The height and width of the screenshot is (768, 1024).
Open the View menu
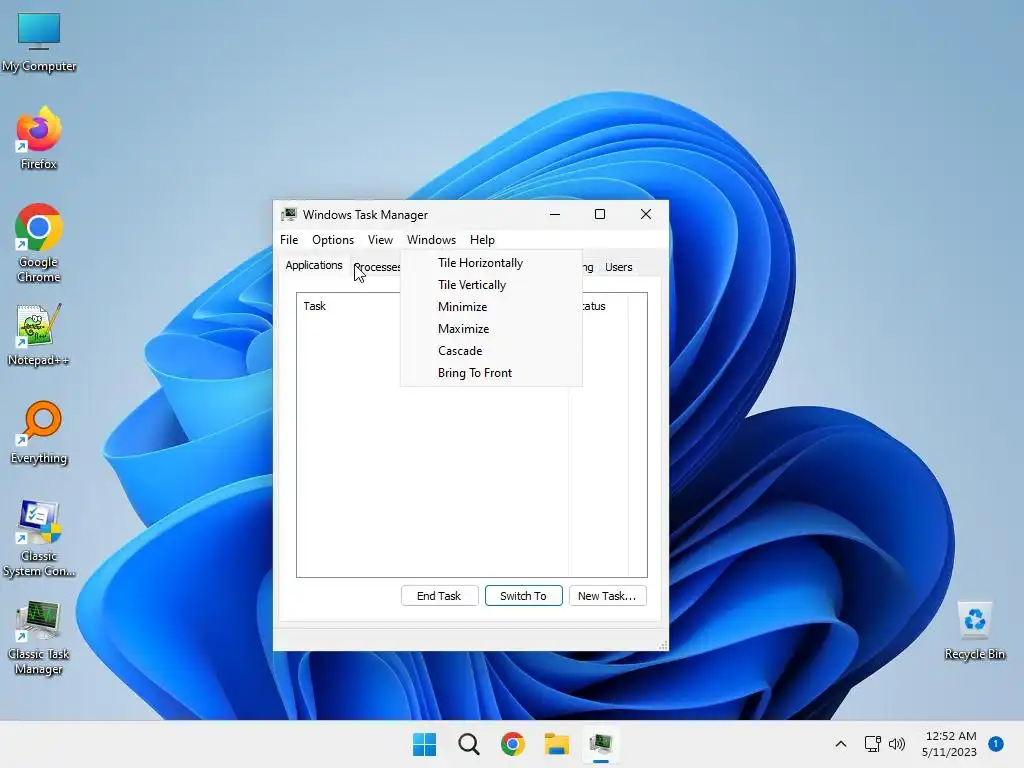point(380,240)
